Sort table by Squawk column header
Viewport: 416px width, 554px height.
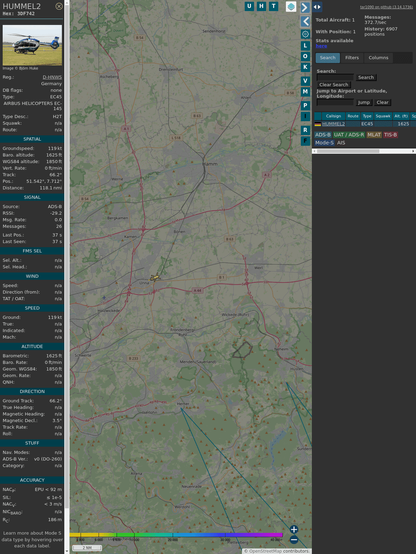click(x=383, y=116)
